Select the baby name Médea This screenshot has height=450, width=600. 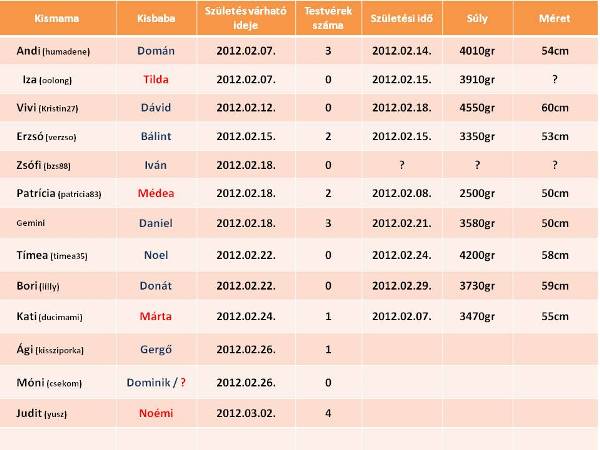(x=155, y=191)
